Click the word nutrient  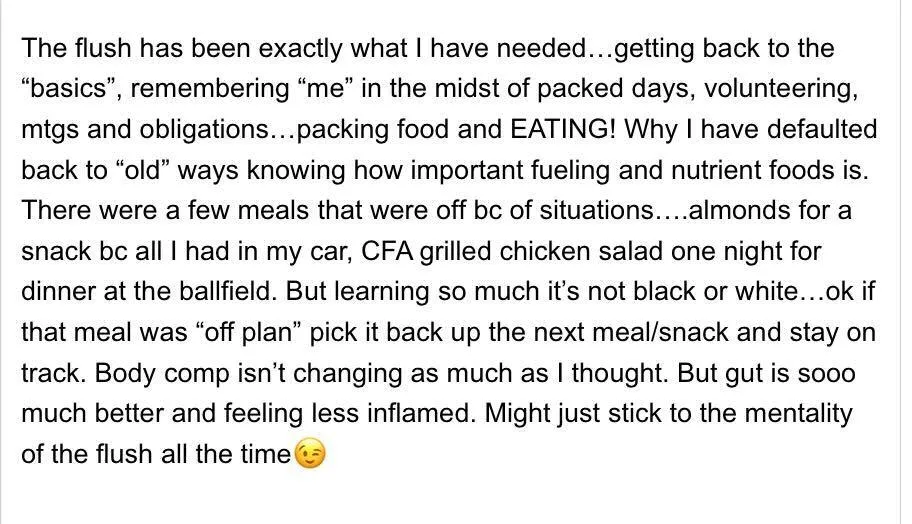[715, 170]
